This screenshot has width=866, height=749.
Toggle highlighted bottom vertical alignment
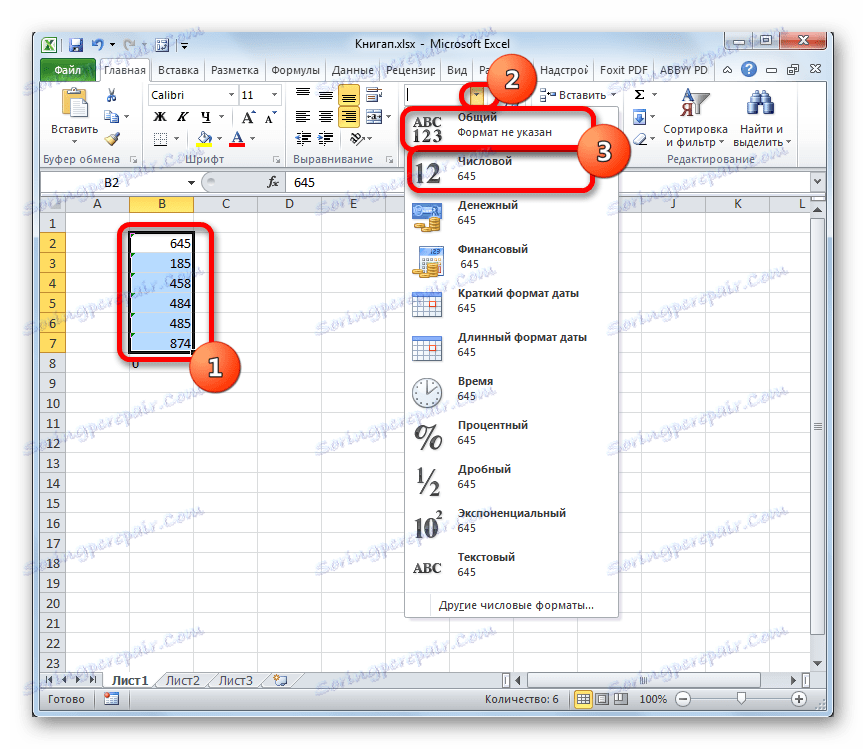(348, 95)
